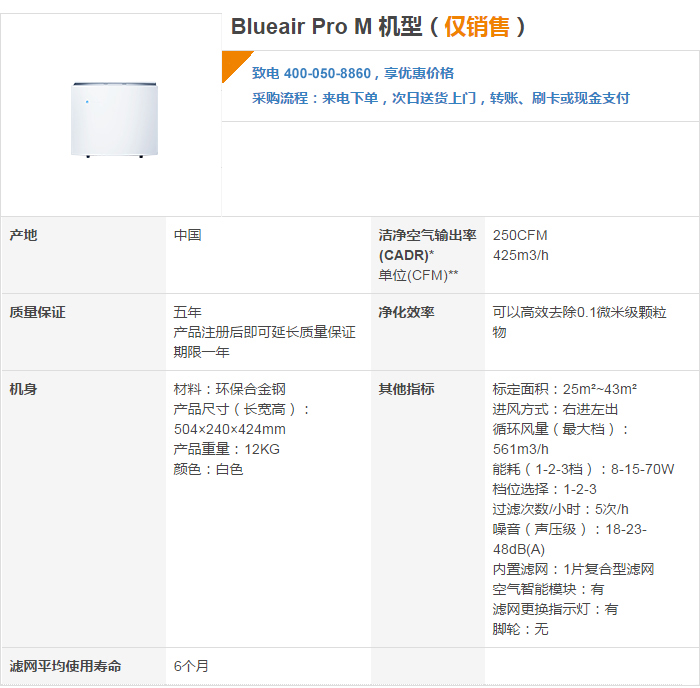Click the orange 仅销售 label
700x688 pixels.
point(476,26)
